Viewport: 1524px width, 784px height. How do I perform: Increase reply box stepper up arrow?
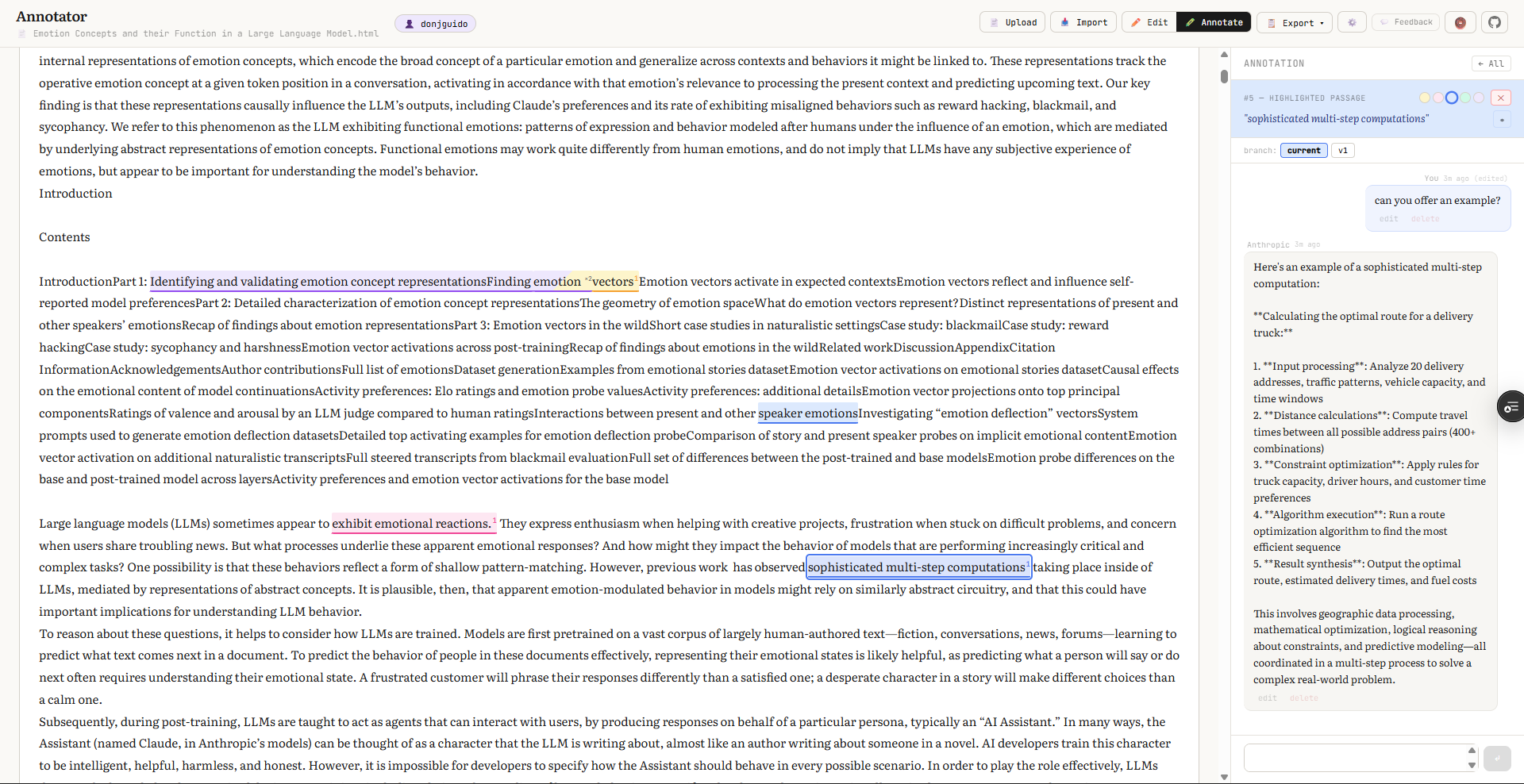[x=1472, y=750]
